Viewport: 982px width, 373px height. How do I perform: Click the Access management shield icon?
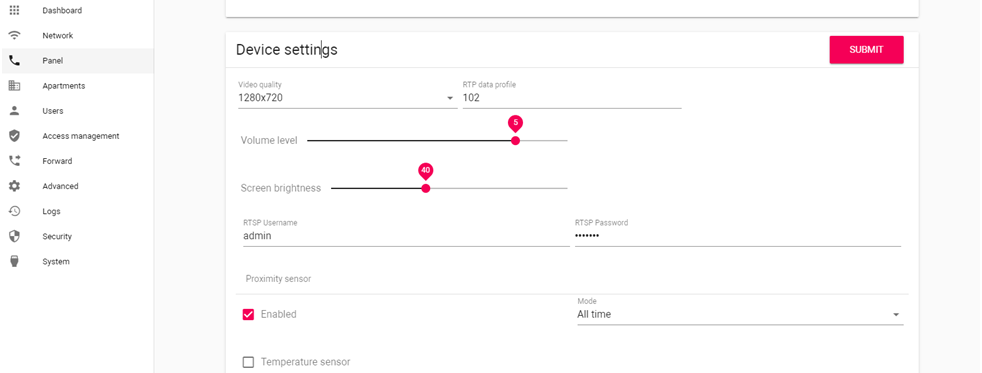[14, 136]
